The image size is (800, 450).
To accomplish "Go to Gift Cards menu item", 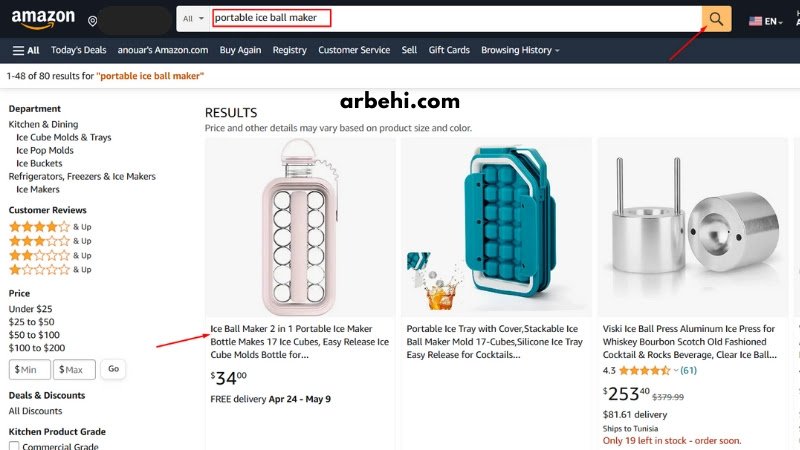I will click(449, 50).
